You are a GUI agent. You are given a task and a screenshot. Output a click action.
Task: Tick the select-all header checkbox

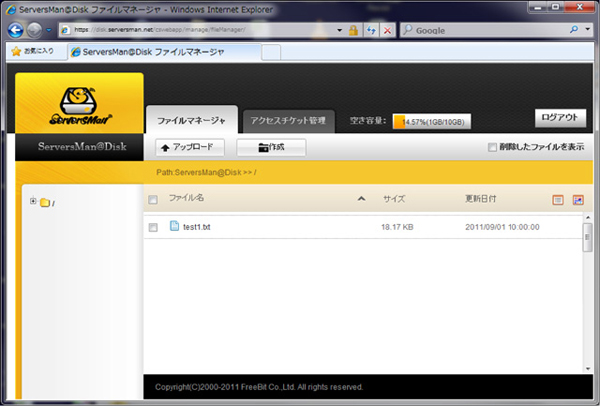pyautogui.click(x=153, y=200)
